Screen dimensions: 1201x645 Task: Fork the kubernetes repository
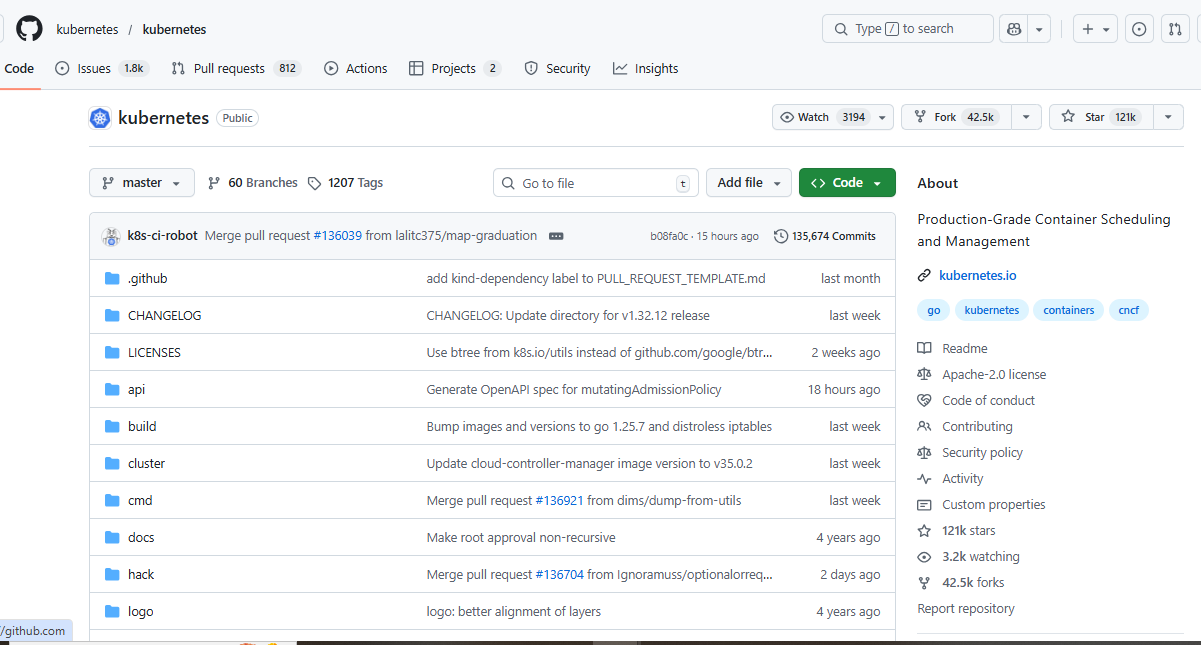955,117
